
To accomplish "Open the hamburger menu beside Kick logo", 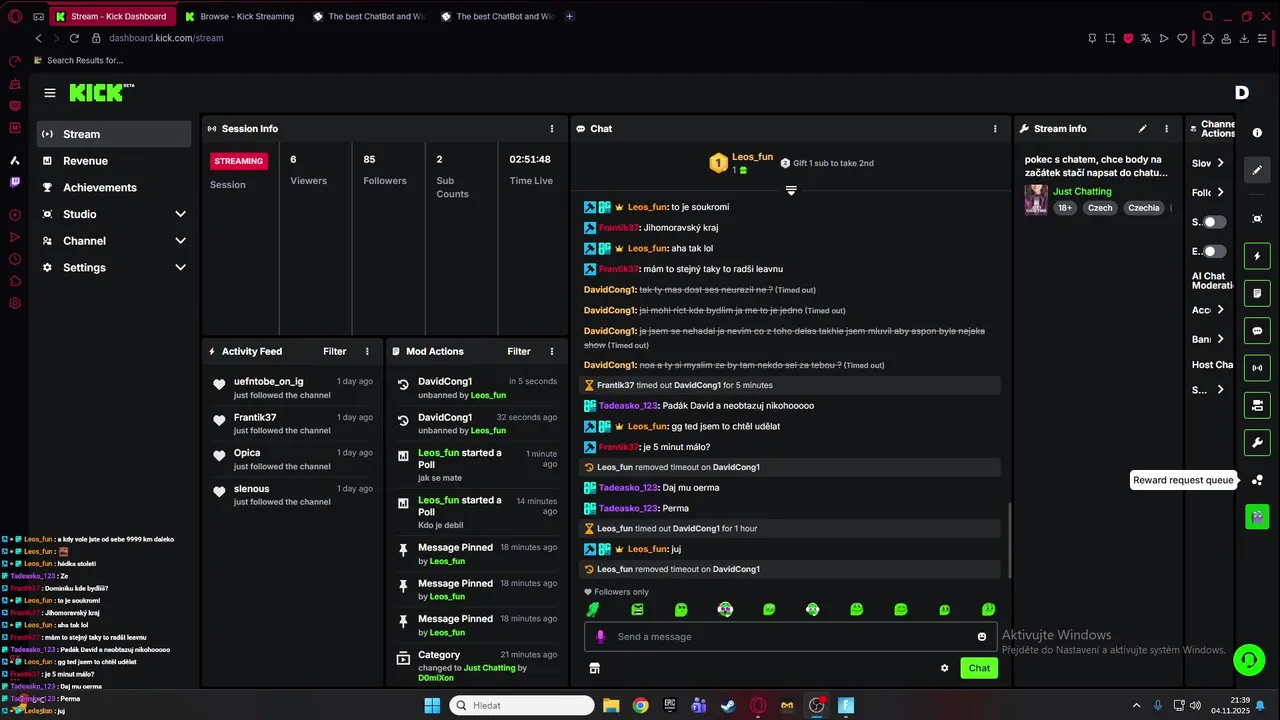I will coord(50,93).
